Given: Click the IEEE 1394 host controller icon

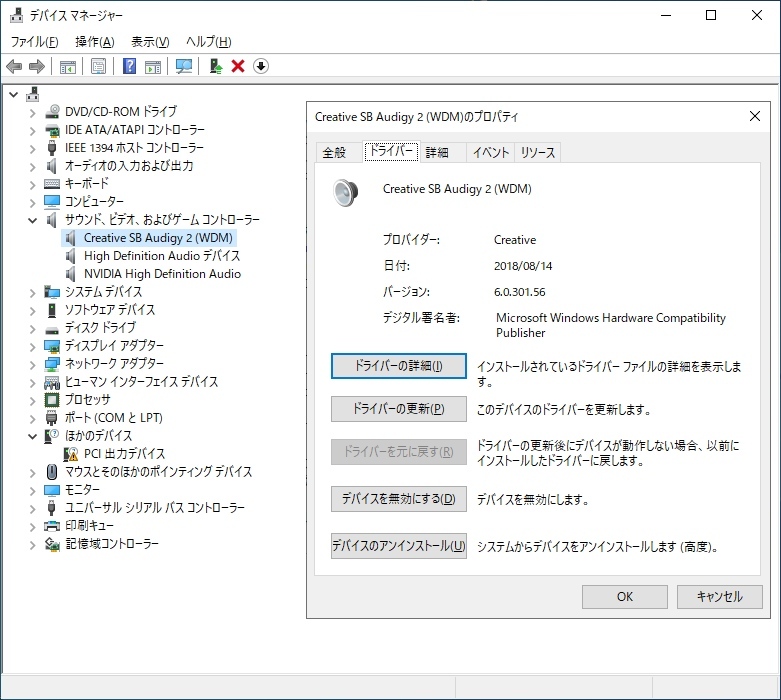Looking at the screenshot, I should click(x=52, y=148).
